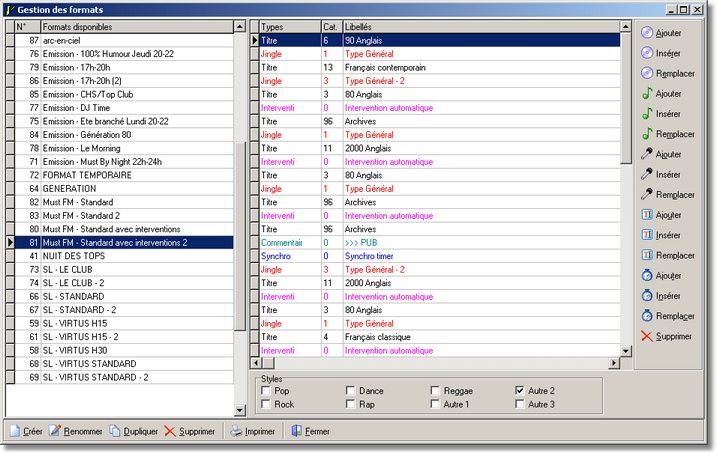
Task: Click Insérer button with green music note
Action: 661,114
